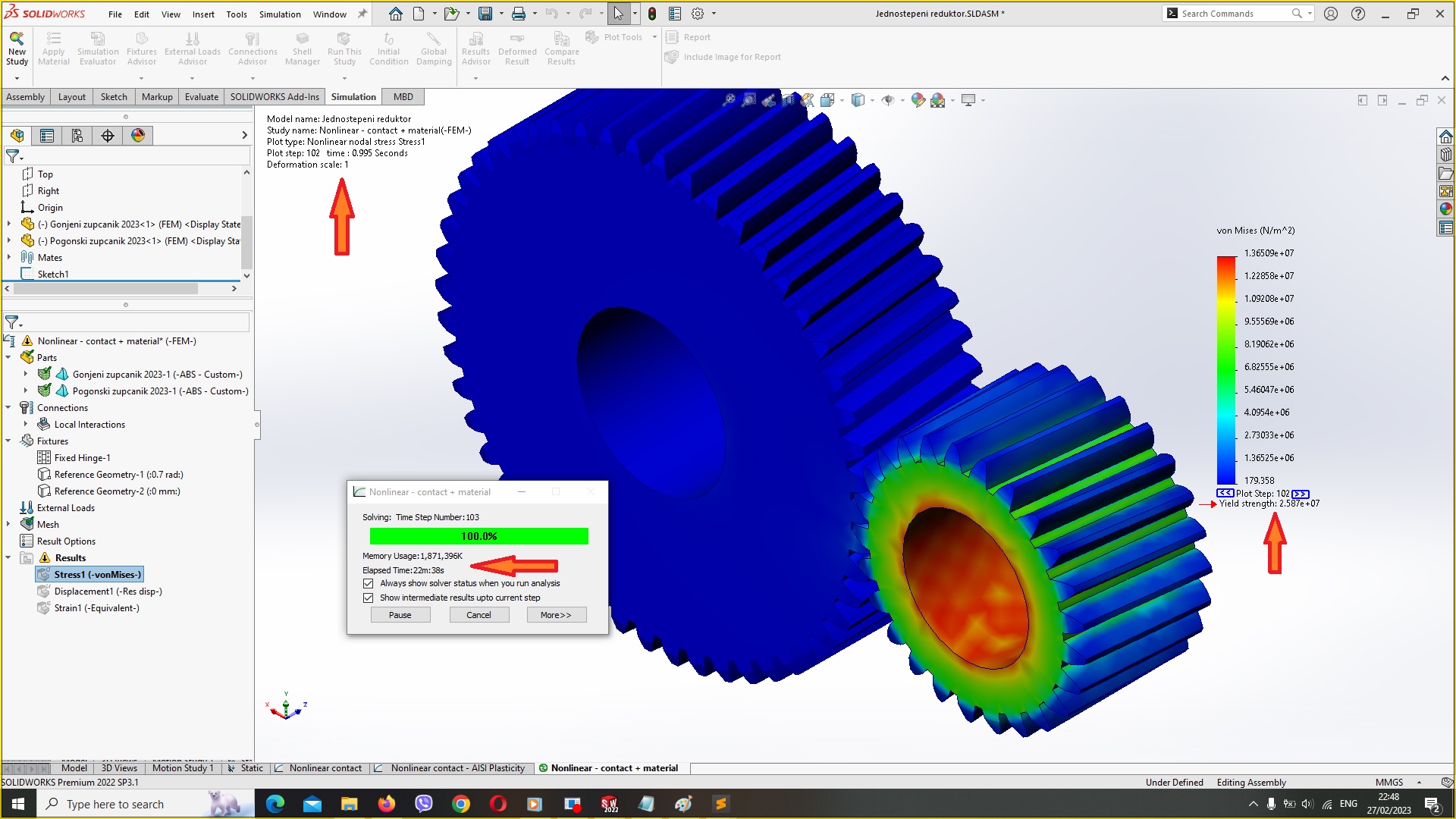Image resolution: width=1456 pixels, height=819 pixels.
Task: Collapse the Parts folder in the study tree
Action: (x=8, y=358)
